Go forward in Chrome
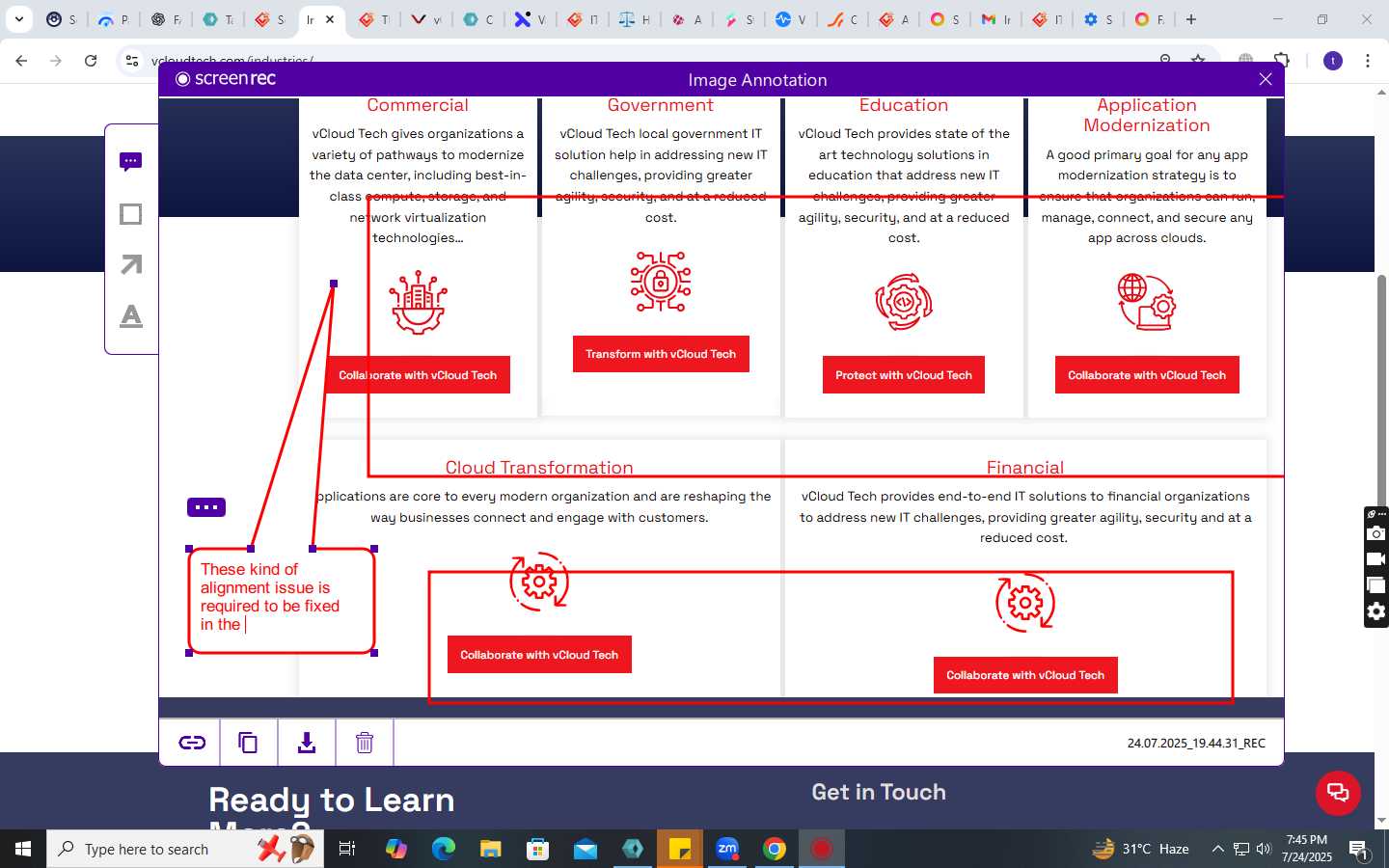The image size is (1389, 868). point(56,60)
